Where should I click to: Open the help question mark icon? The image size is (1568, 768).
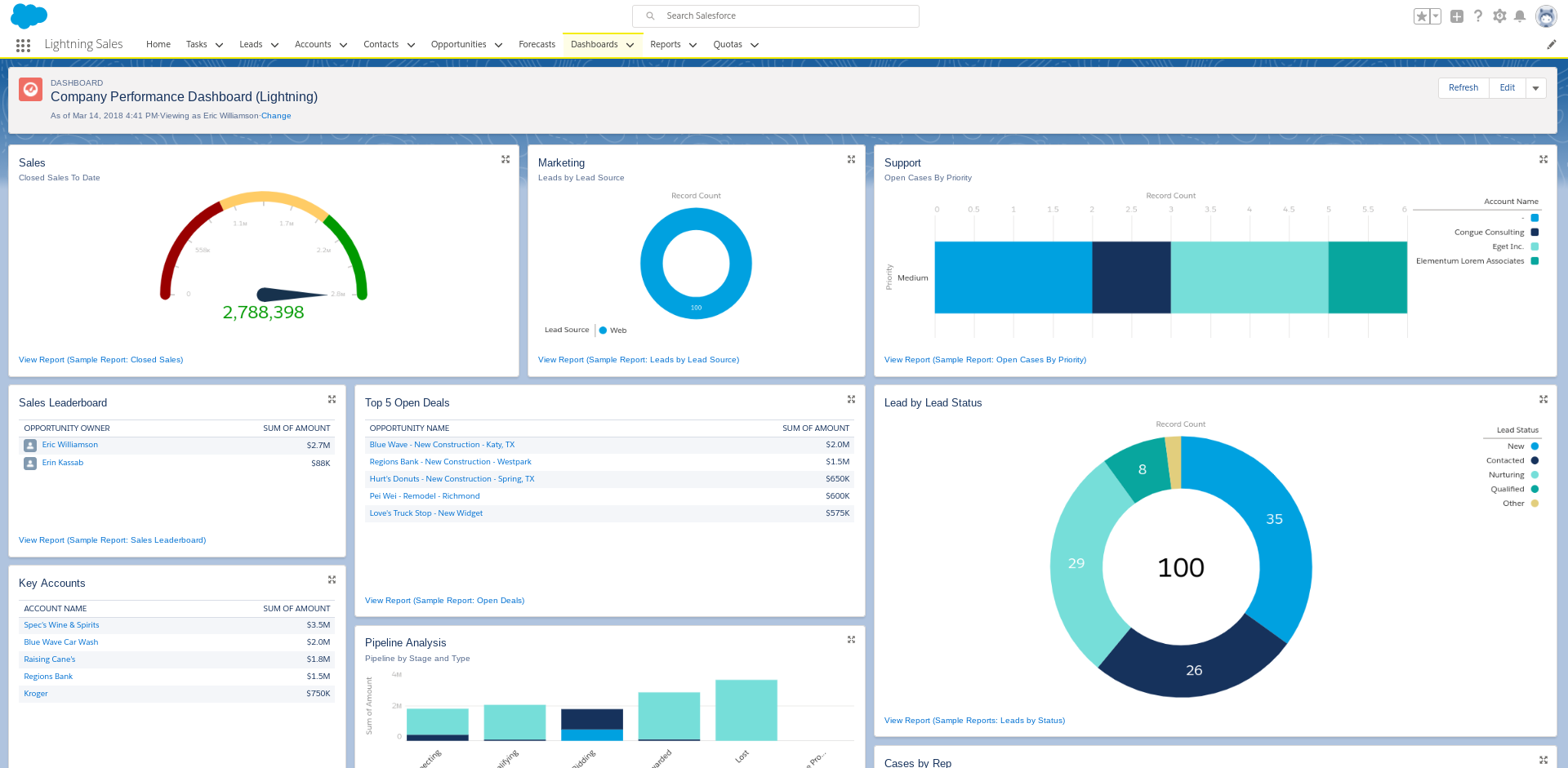pyautogui.click(x=1478, y=16)
